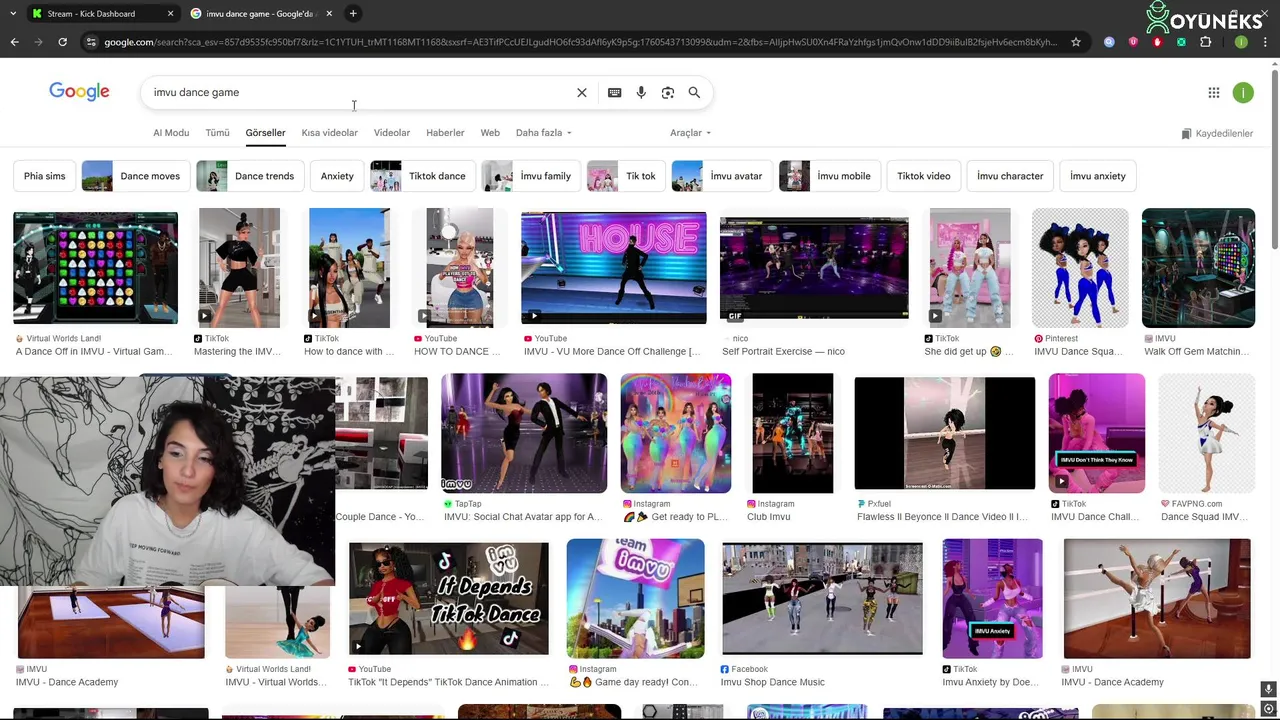The width and height of the screenshot is (1280, 720).
Task: Search by image with the Lens camera icon
Action: pos(668,92)
